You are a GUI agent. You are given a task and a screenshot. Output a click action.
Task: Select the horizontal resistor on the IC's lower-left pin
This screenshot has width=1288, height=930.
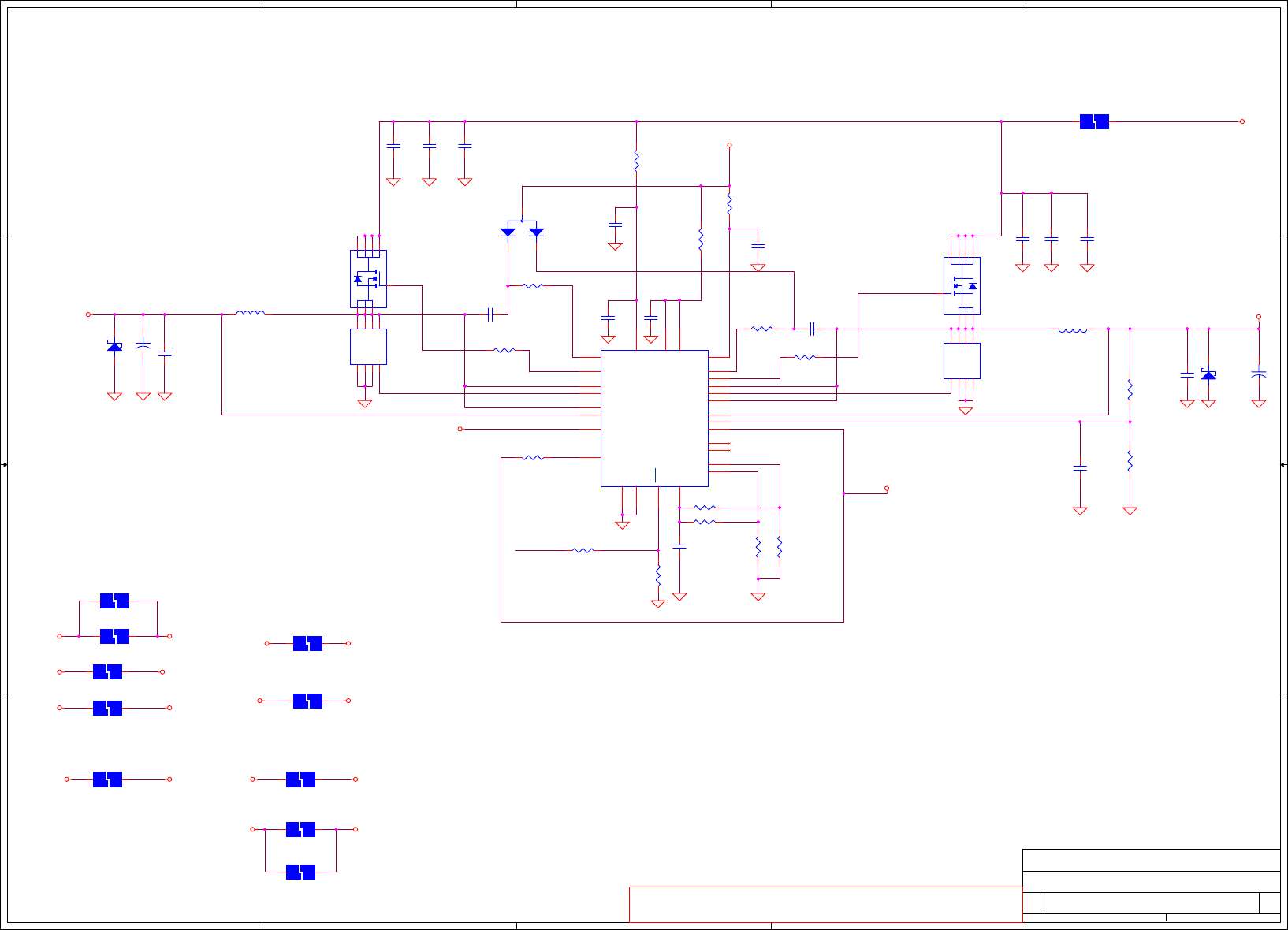click(x=534, y=458)
